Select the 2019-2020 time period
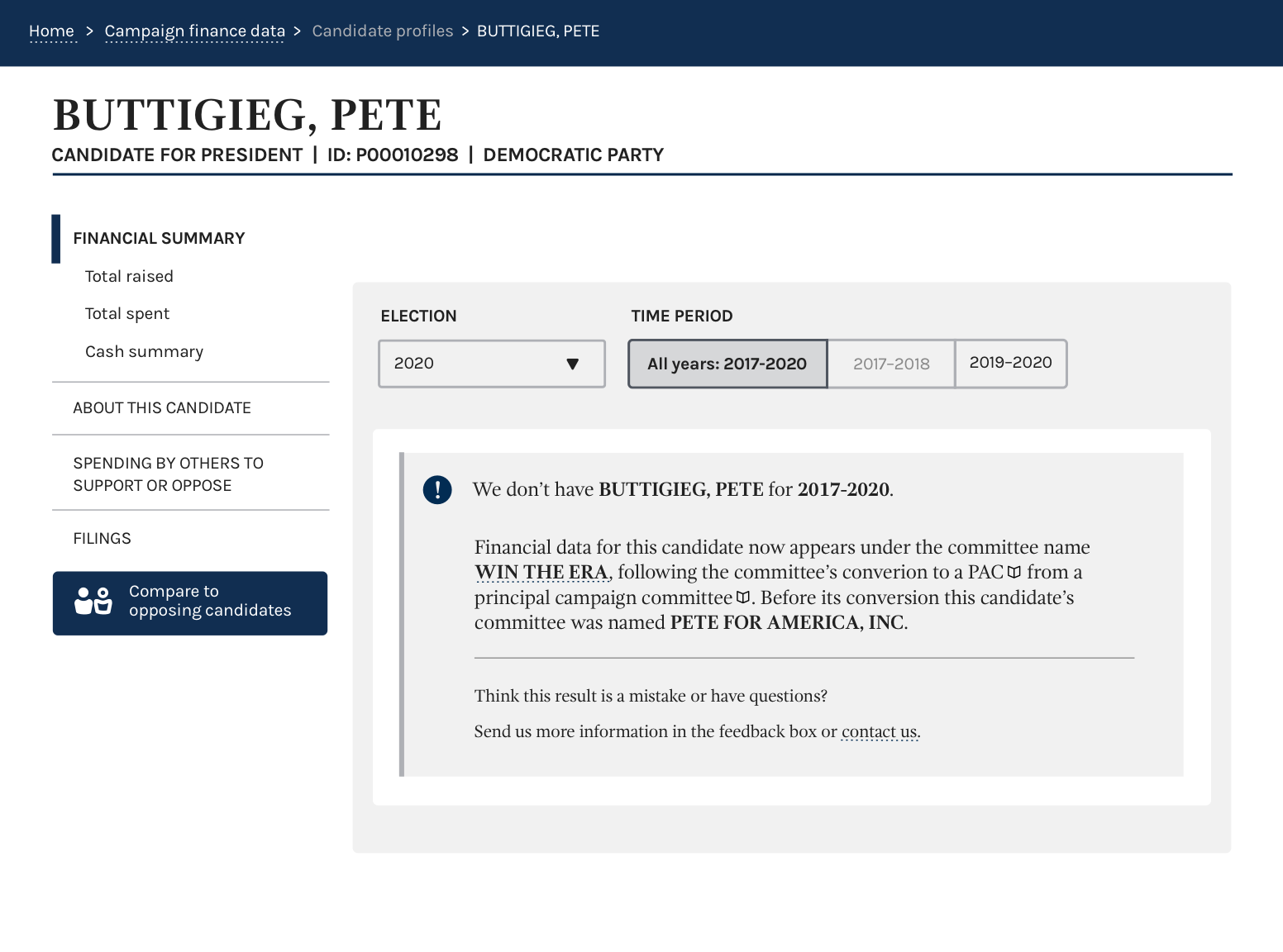 tap(1010, 364)
